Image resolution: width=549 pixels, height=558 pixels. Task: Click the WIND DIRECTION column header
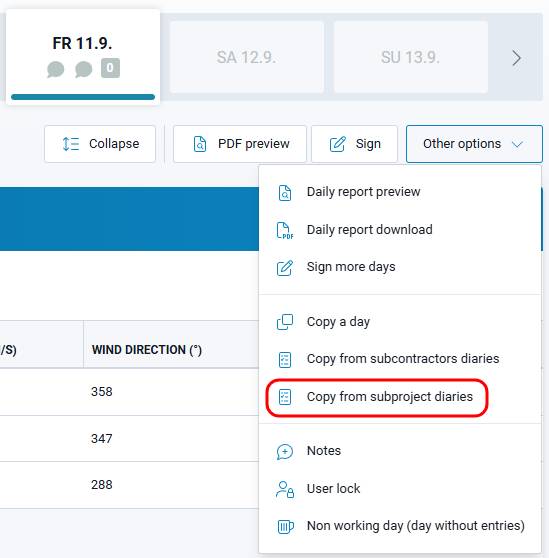[x=147, y=350]
